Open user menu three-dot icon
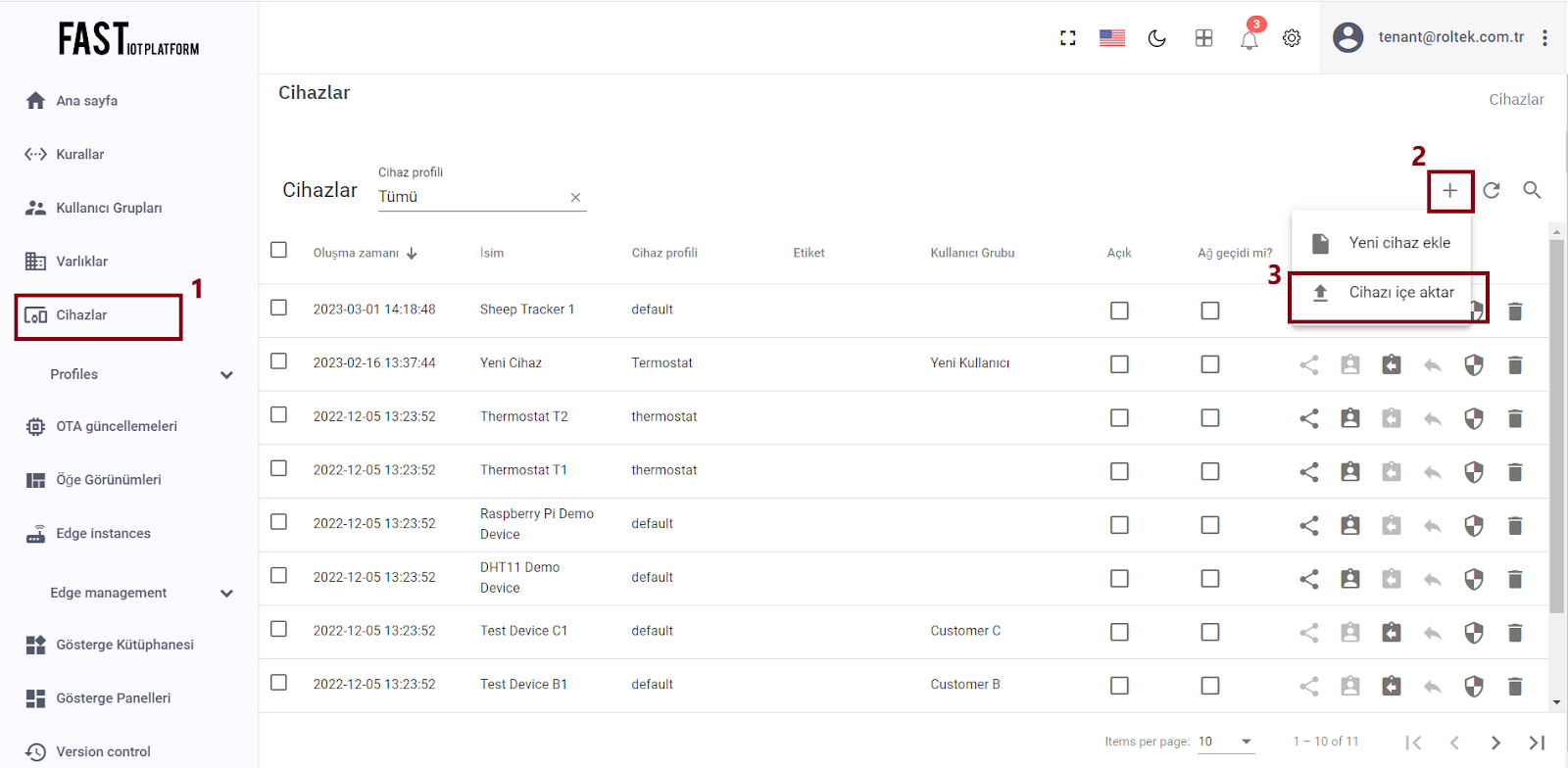 (1544, 38)
